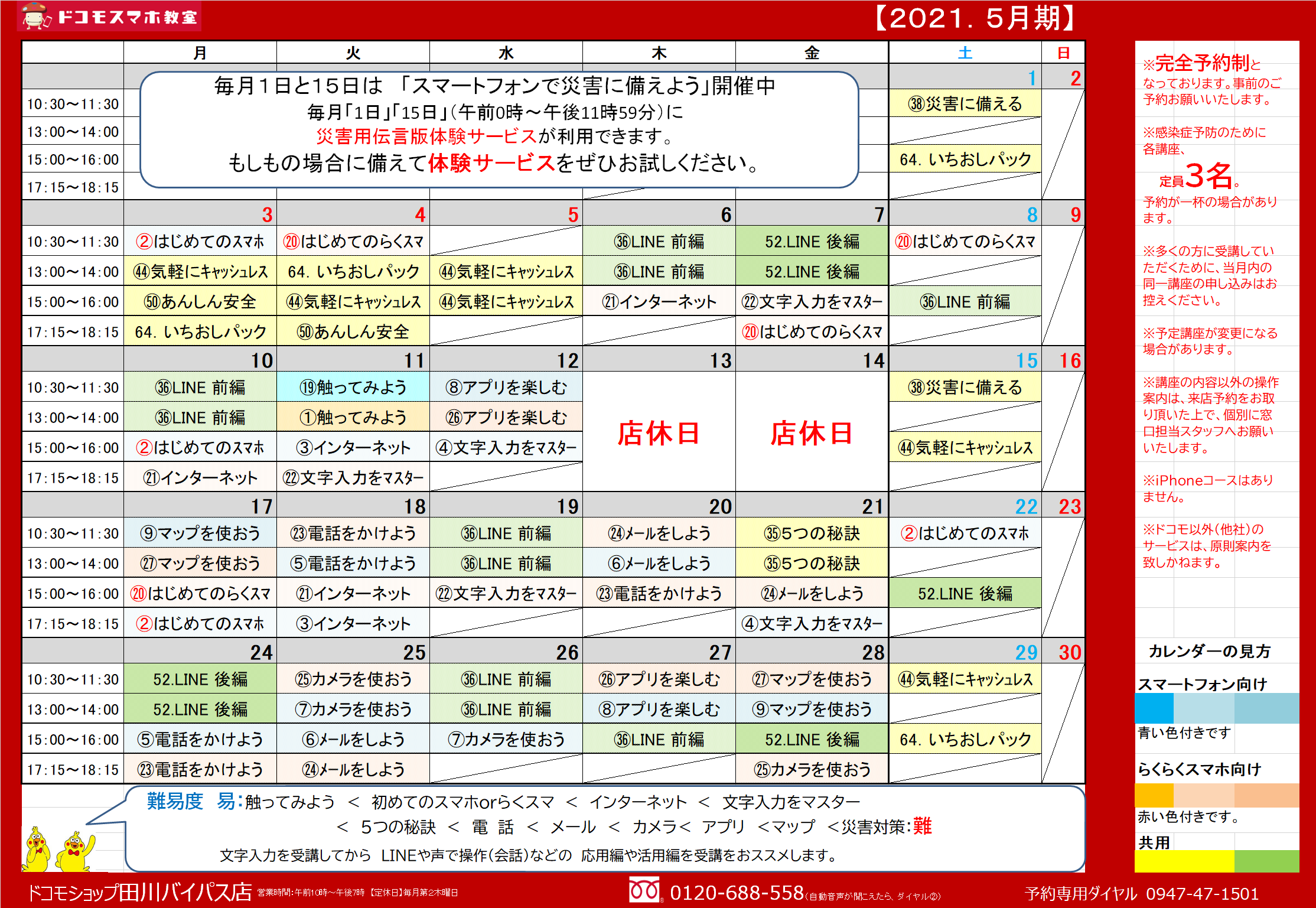Click the green shared legend swatch
The image size is (1316, 908).
coord(1266,861)
